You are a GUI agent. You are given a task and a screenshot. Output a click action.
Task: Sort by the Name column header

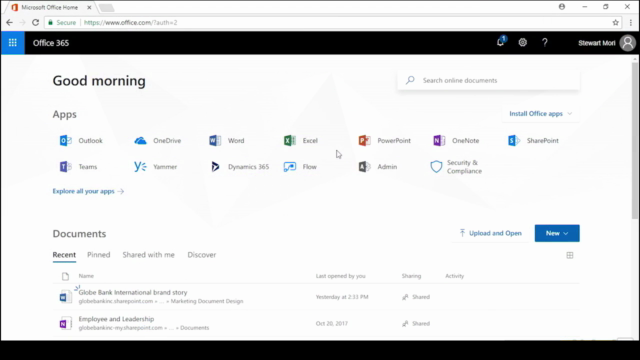86,276
